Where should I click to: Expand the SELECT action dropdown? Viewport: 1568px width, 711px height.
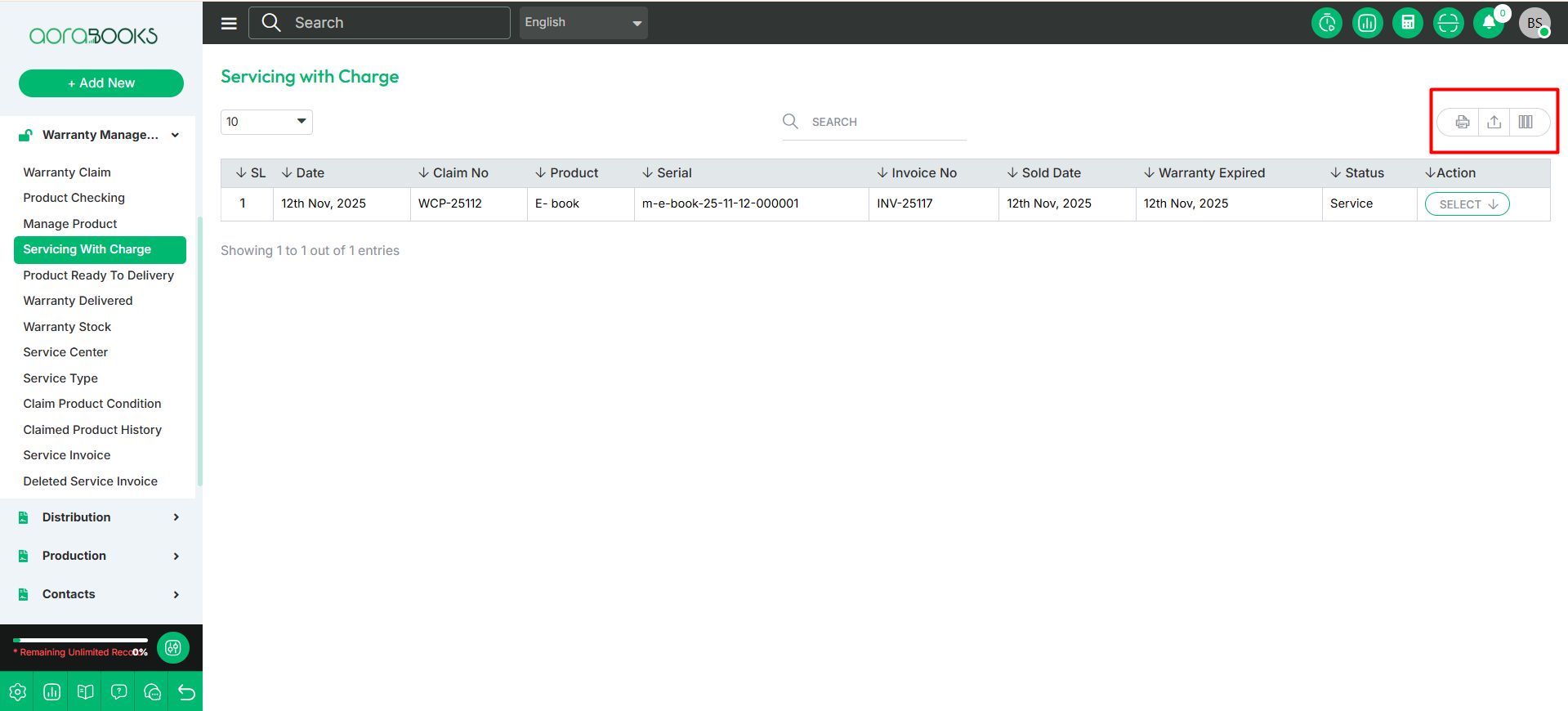point(1467,204)
